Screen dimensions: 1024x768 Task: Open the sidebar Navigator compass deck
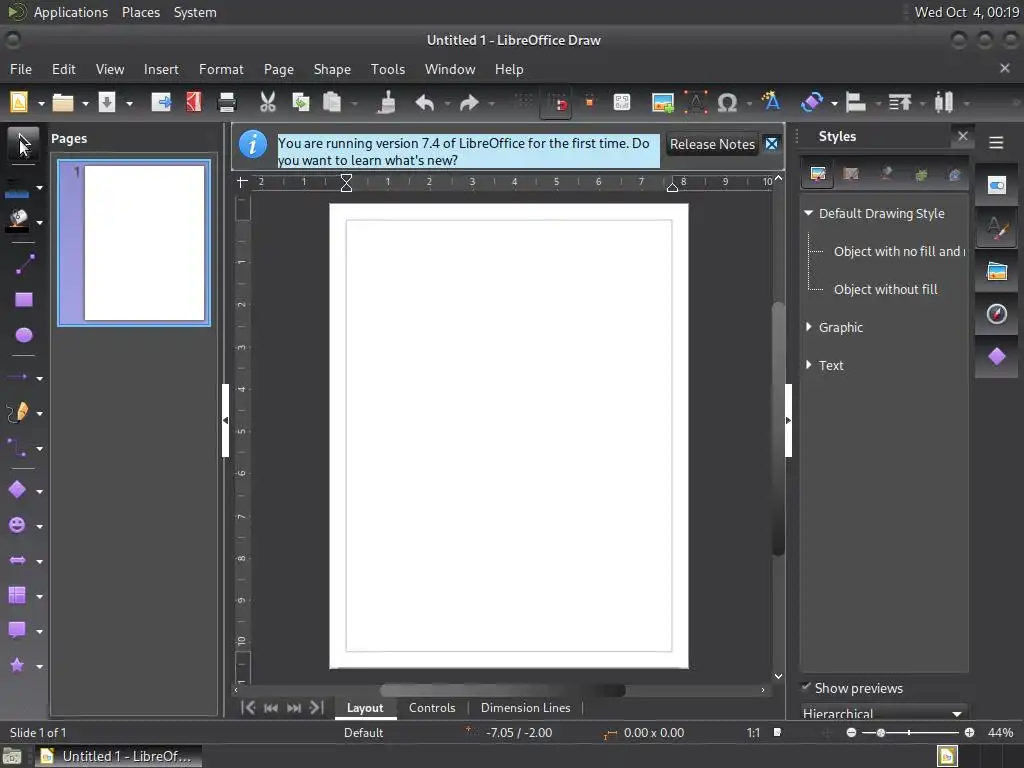(x=997, y=314)
